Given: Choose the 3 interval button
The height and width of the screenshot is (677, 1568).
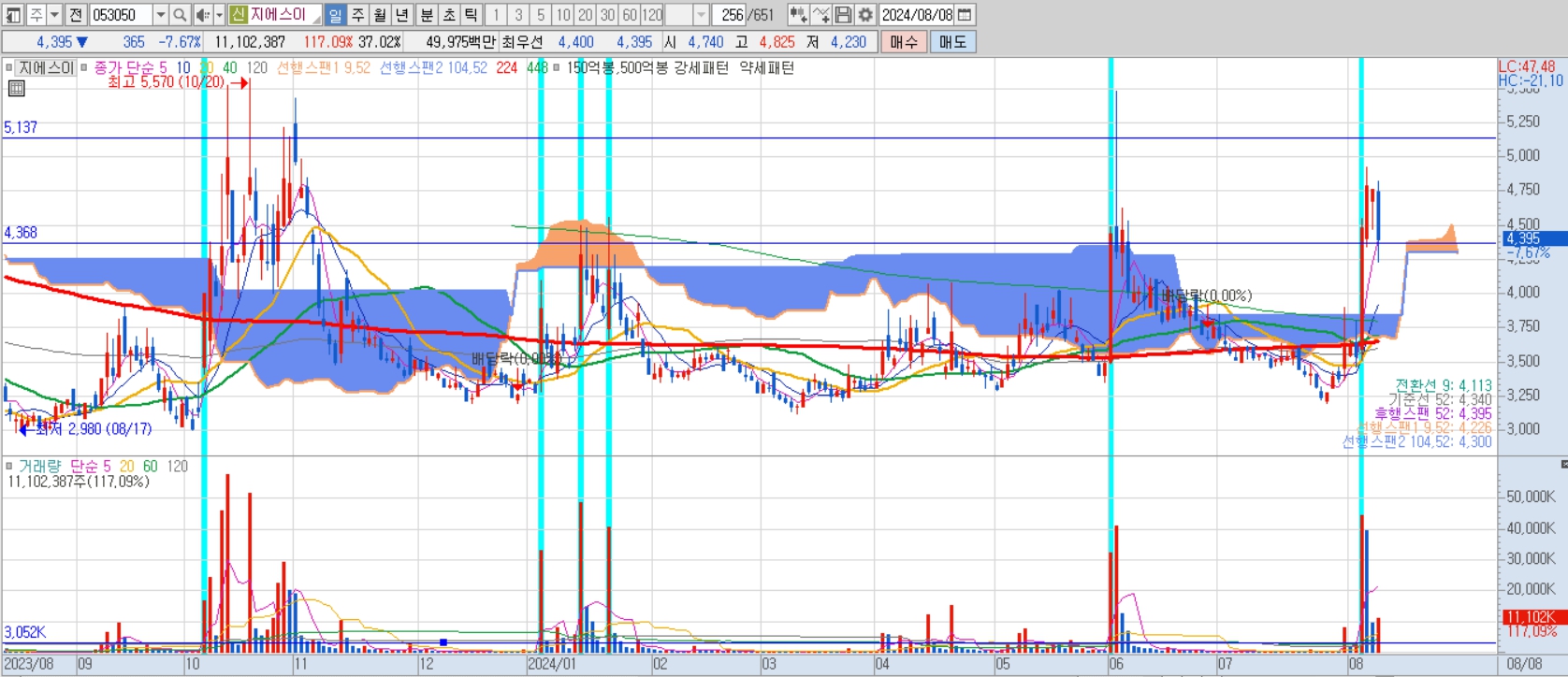Looking at the screenshot, I should pyautogui.click(x=518, y=15).
